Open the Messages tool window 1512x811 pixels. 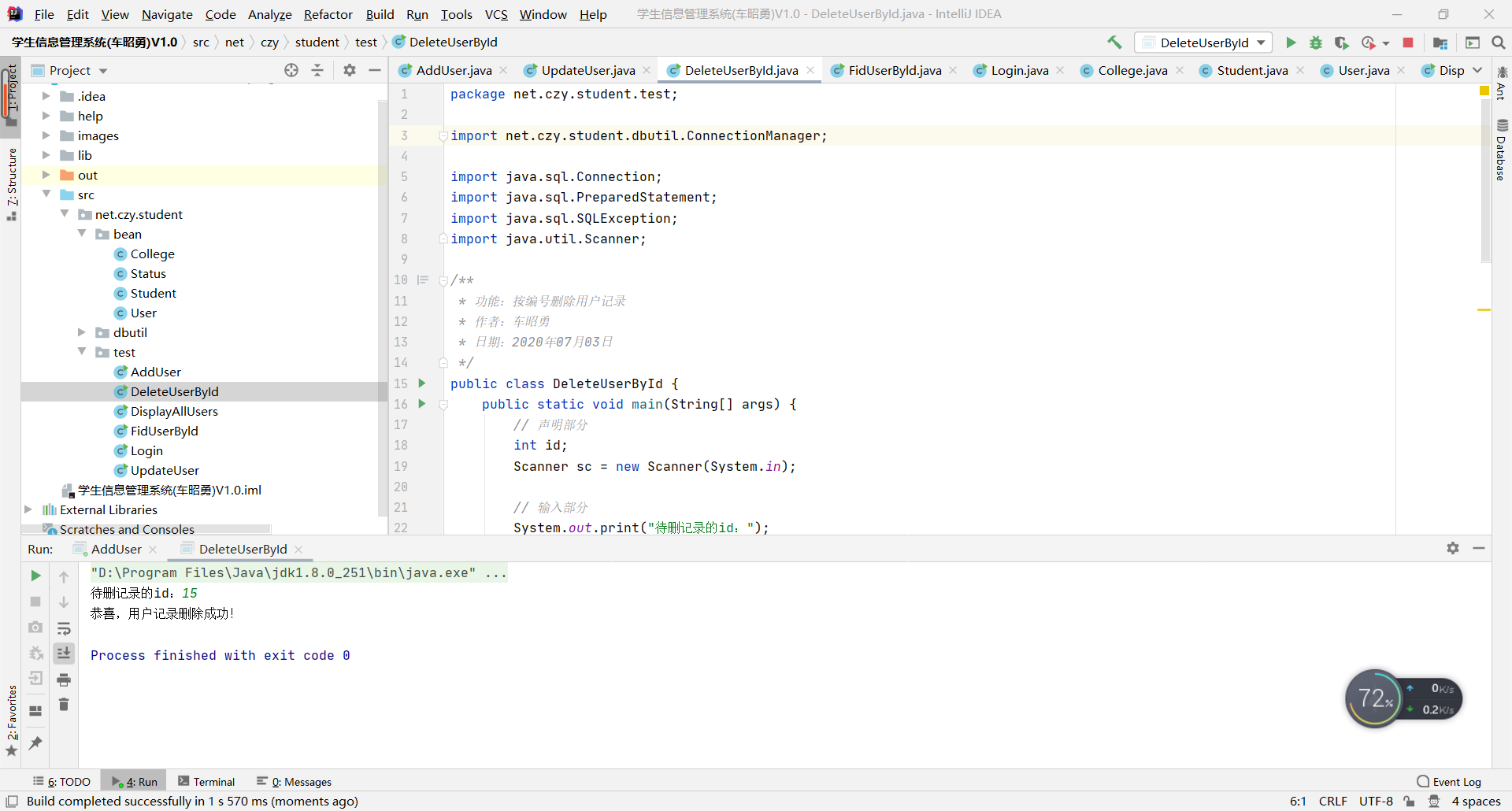click(x=294, y=782)
